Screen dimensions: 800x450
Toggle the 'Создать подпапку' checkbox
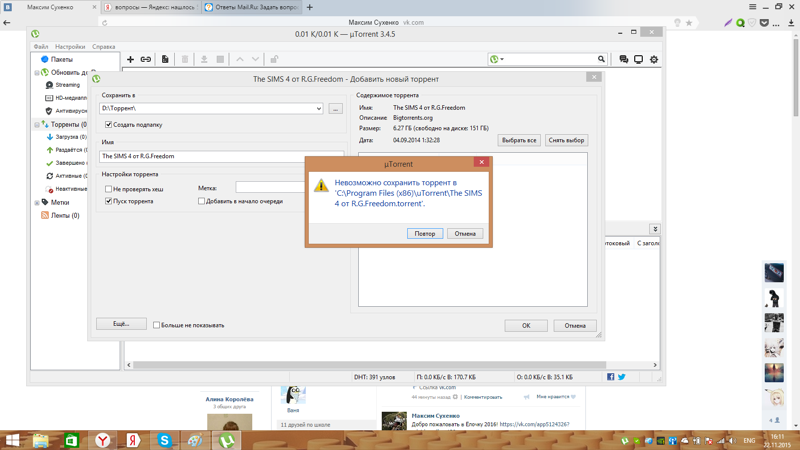pyautogui.click(x=109, y=125)
